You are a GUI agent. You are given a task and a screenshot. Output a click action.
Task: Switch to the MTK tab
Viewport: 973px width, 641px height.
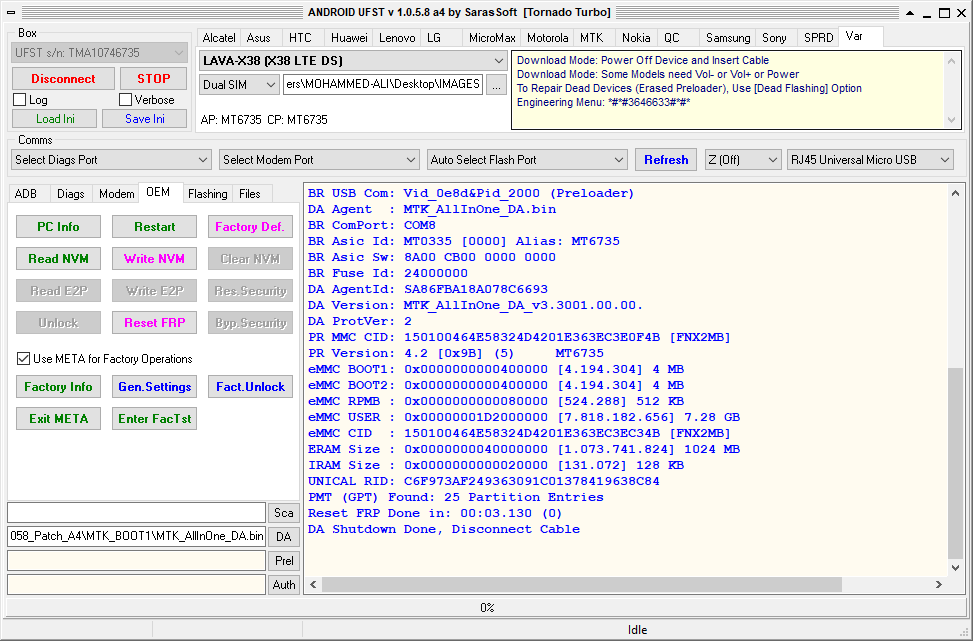point(591,38)
